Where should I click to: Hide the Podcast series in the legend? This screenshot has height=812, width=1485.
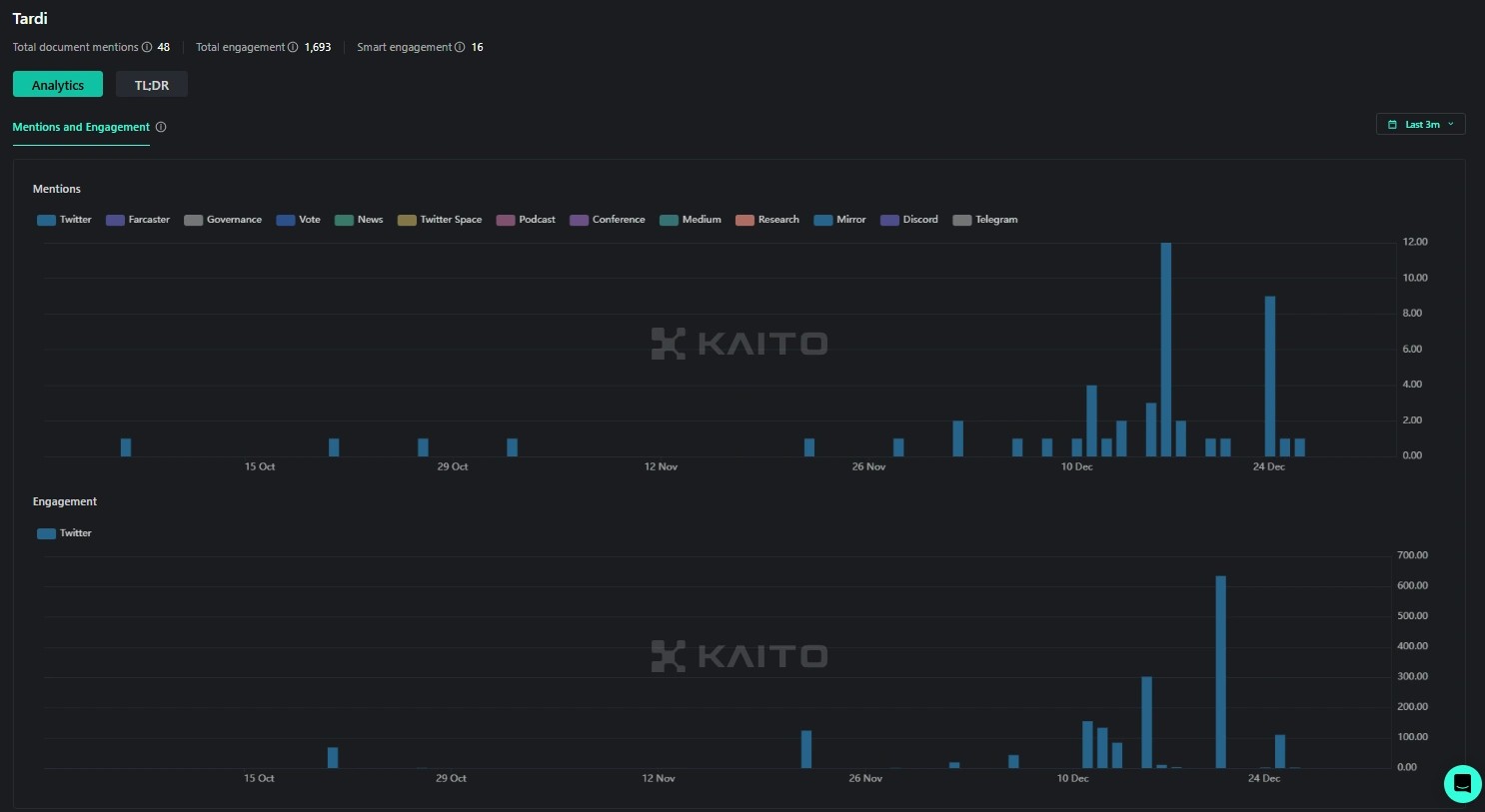(x=526, y=220)
